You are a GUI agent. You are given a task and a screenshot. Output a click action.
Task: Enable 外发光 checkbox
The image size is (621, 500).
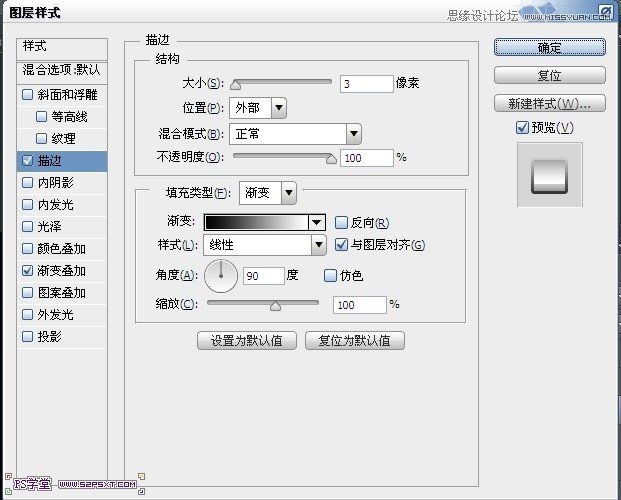[27, 315]
